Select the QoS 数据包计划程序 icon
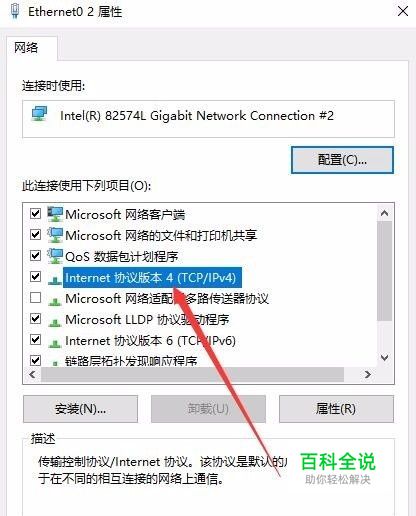Screen dimensions: 416x516 point(55,256)
